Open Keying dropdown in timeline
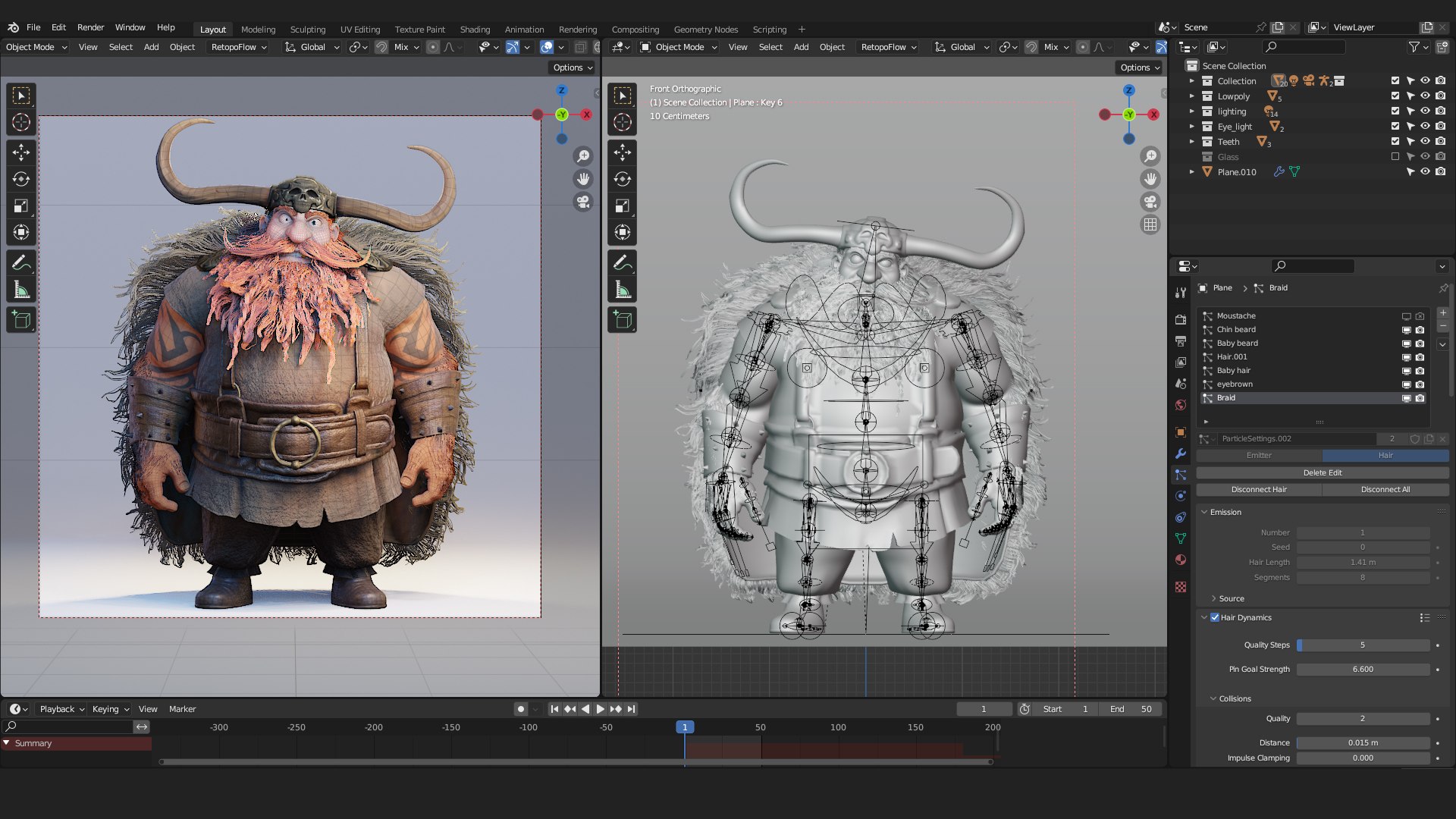This screenshot has height=819, width=1456. pyautogui.click(x=110, y=709)
